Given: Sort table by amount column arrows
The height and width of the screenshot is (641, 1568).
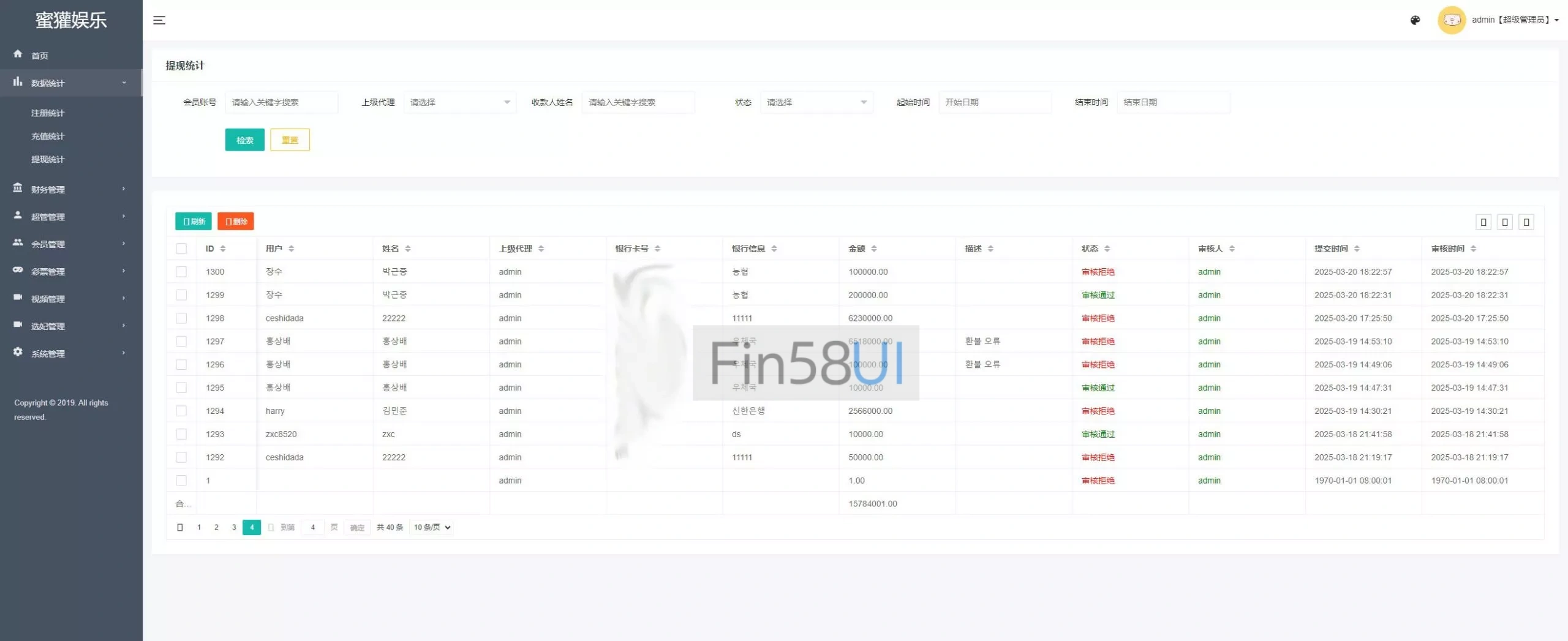Looking at the screenshot, I should [x=874, y=249].
